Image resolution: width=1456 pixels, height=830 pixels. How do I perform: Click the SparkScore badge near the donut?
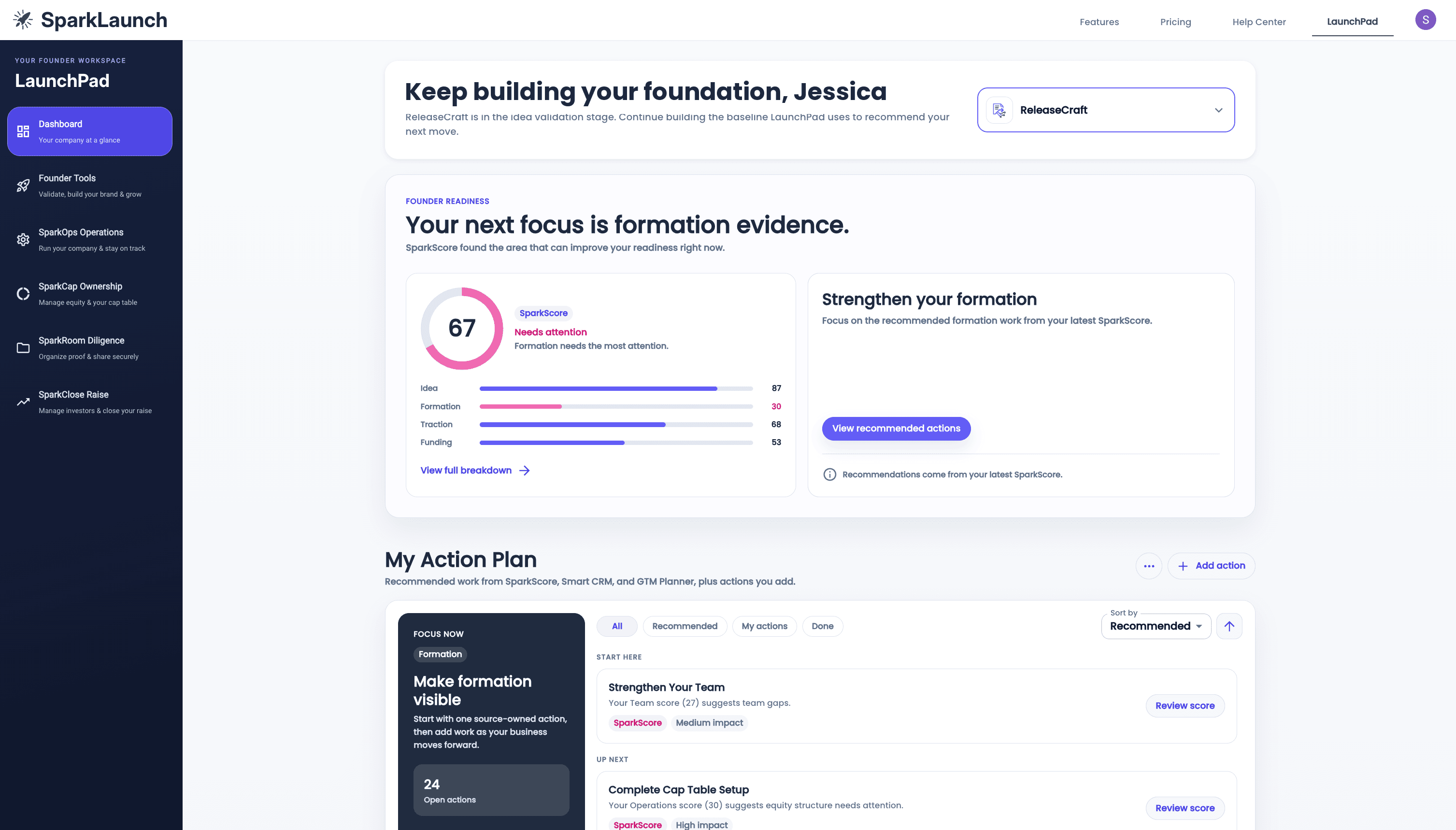tap(543, 314)
